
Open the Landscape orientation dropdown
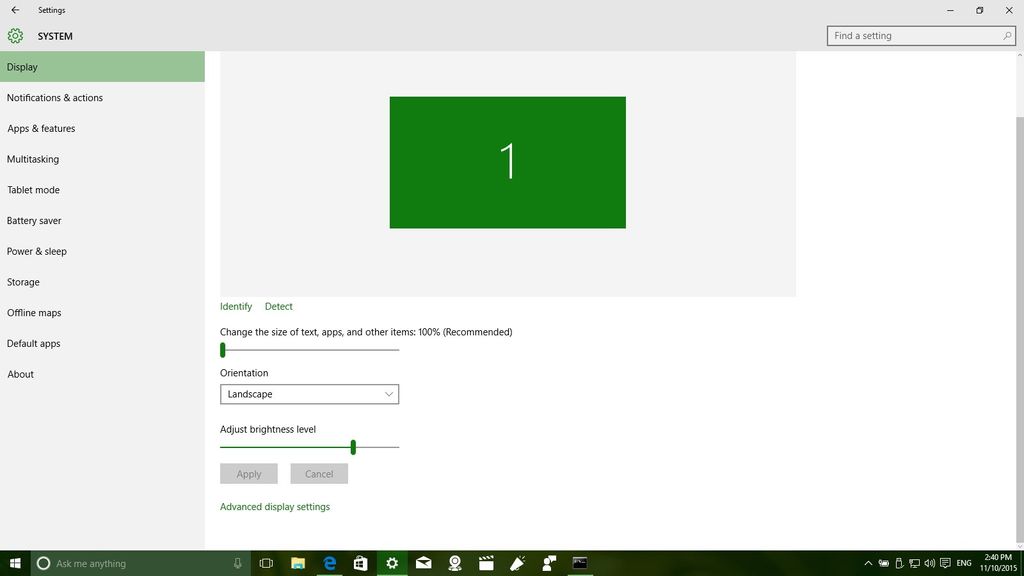coord(309,394)
